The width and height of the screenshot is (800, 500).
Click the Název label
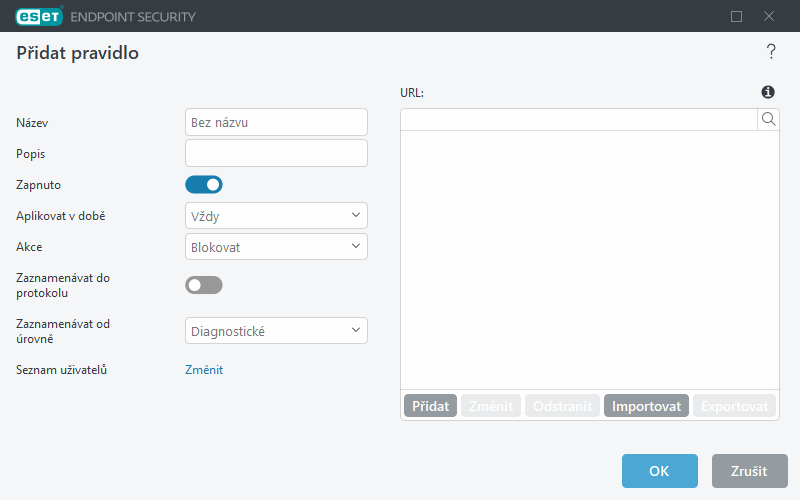click(32, 122)
